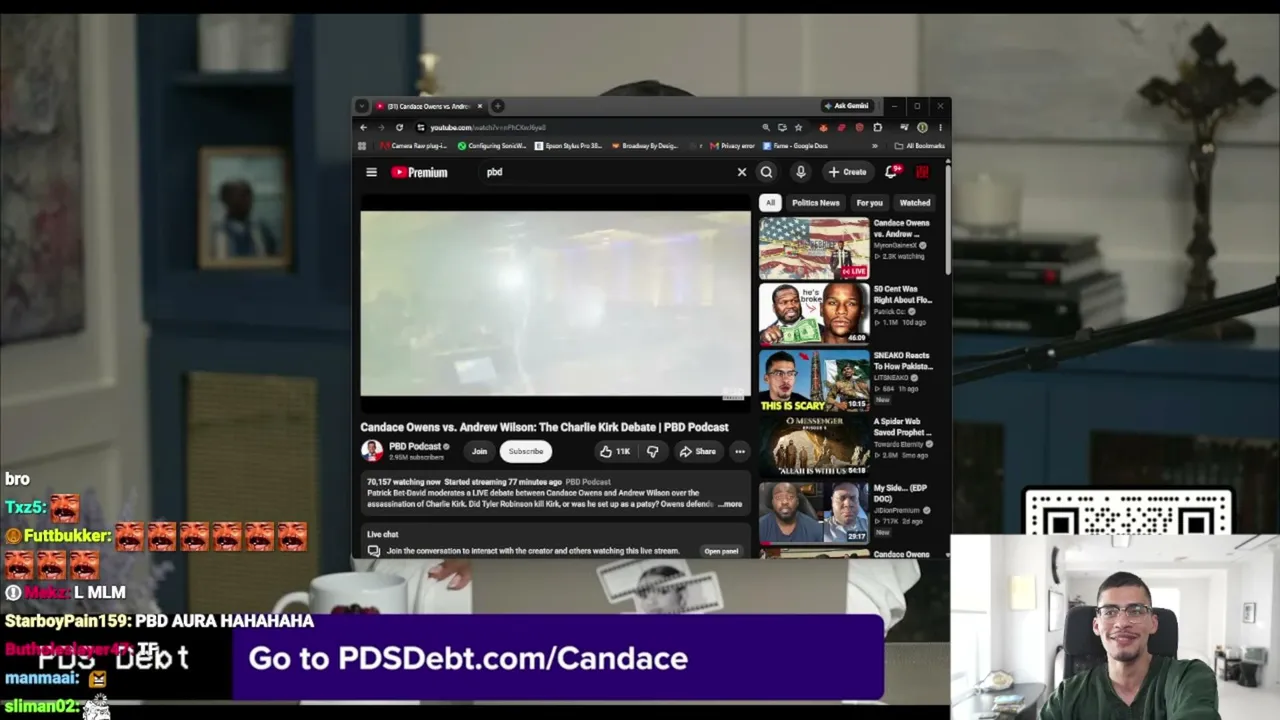Image resolution: width=1280 pixels, height=720 pixels.
Task: Click the Live chat heading
Action: 382,534
